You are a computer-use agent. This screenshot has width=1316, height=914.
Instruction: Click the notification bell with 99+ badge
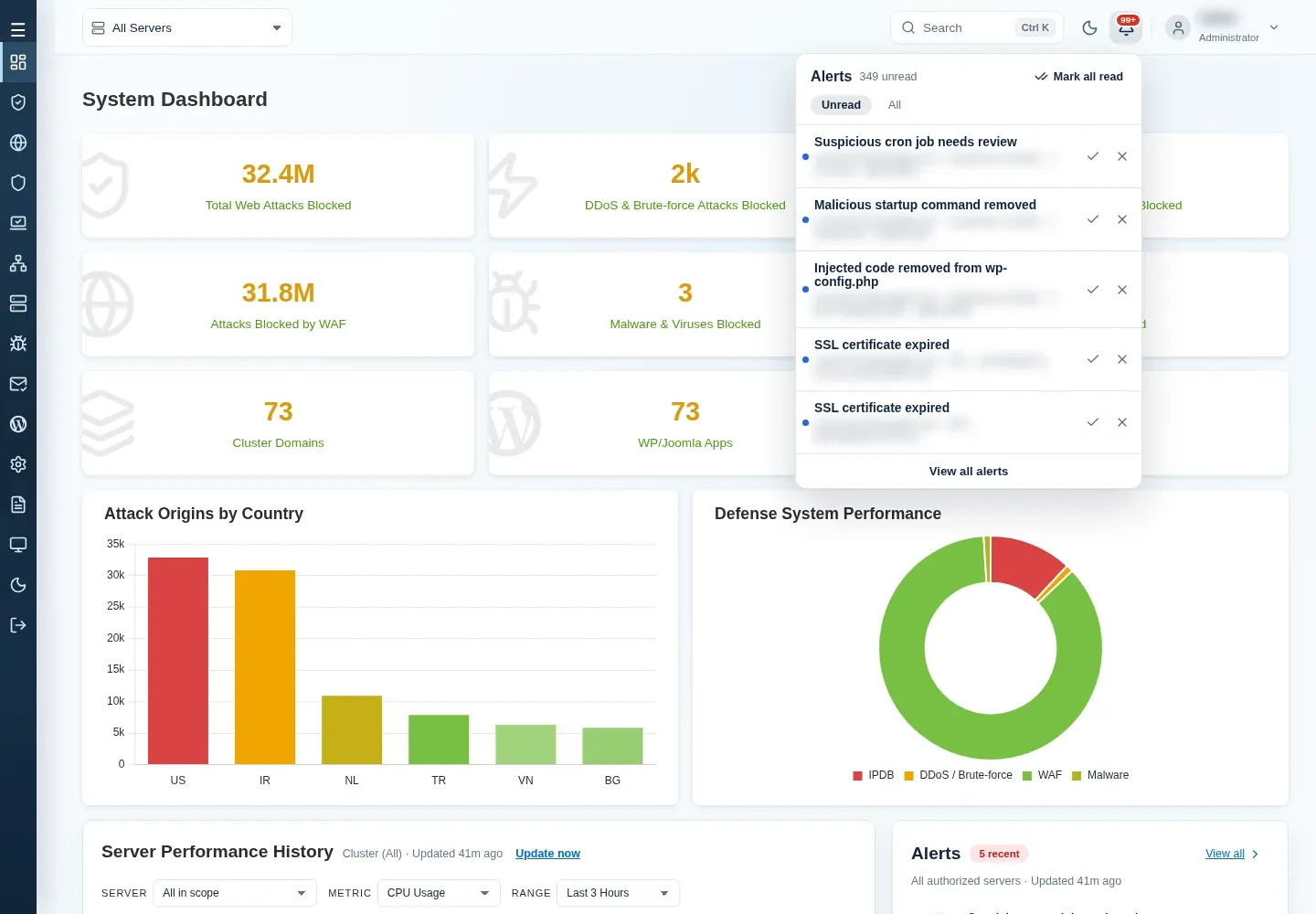click(x=1126, y=27)
